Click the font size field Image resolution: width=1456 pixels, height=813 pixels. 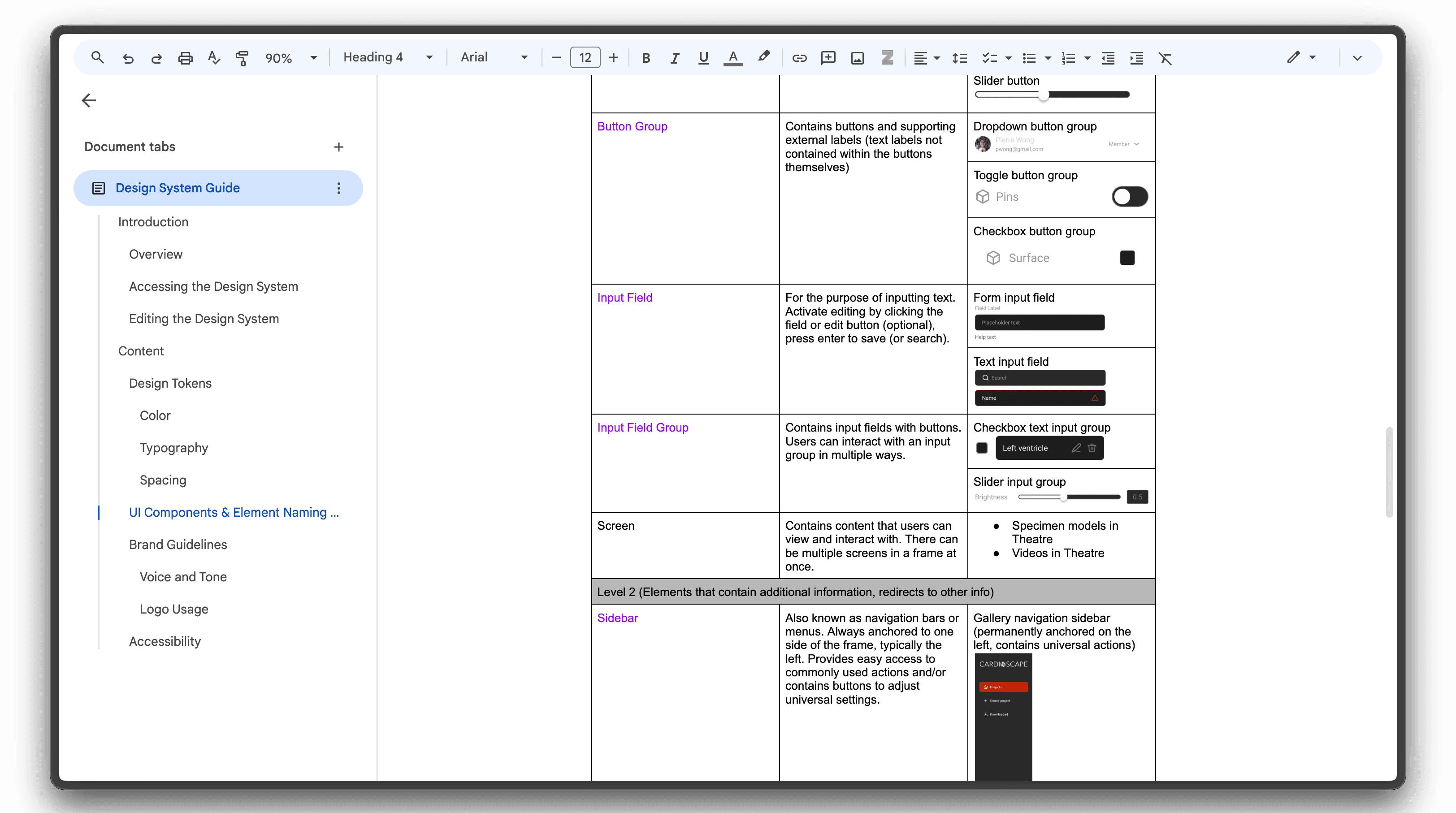pyautogui.click(x=585, y=58)
